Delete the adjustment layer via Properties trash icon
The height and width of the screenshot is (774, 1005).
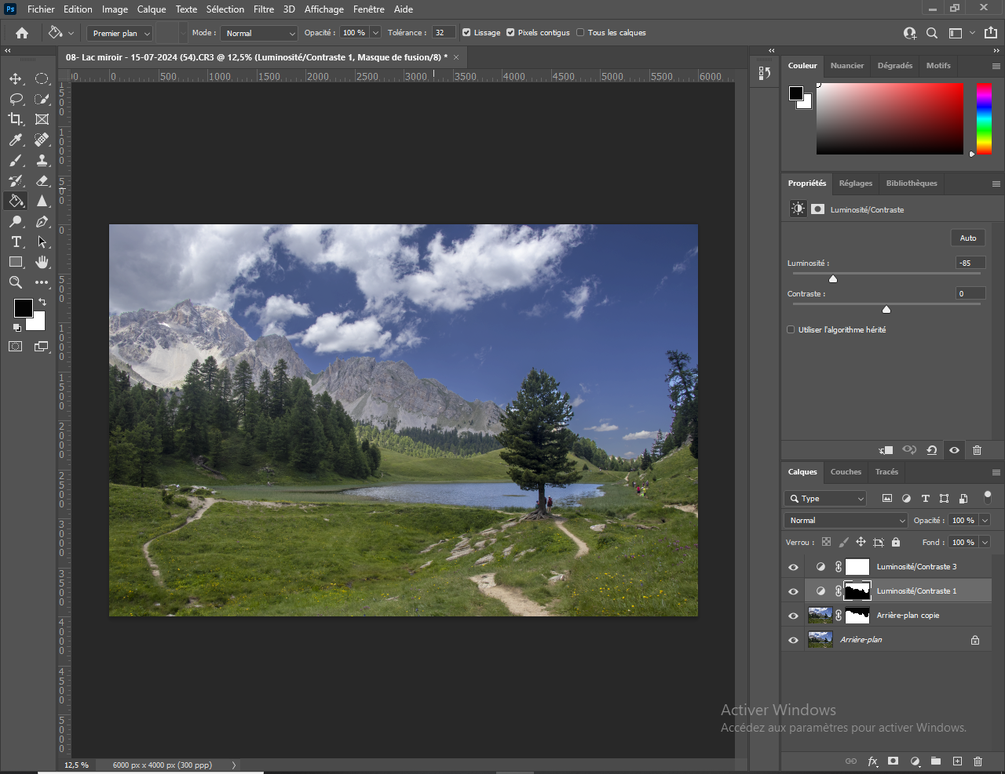coord(977,450)
